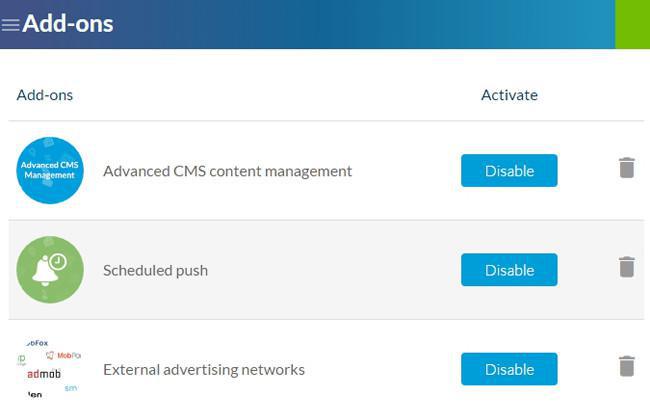The image size is (650, 405).
Task: Click the Add-ons column header
Action: click(x=45, y=95)
